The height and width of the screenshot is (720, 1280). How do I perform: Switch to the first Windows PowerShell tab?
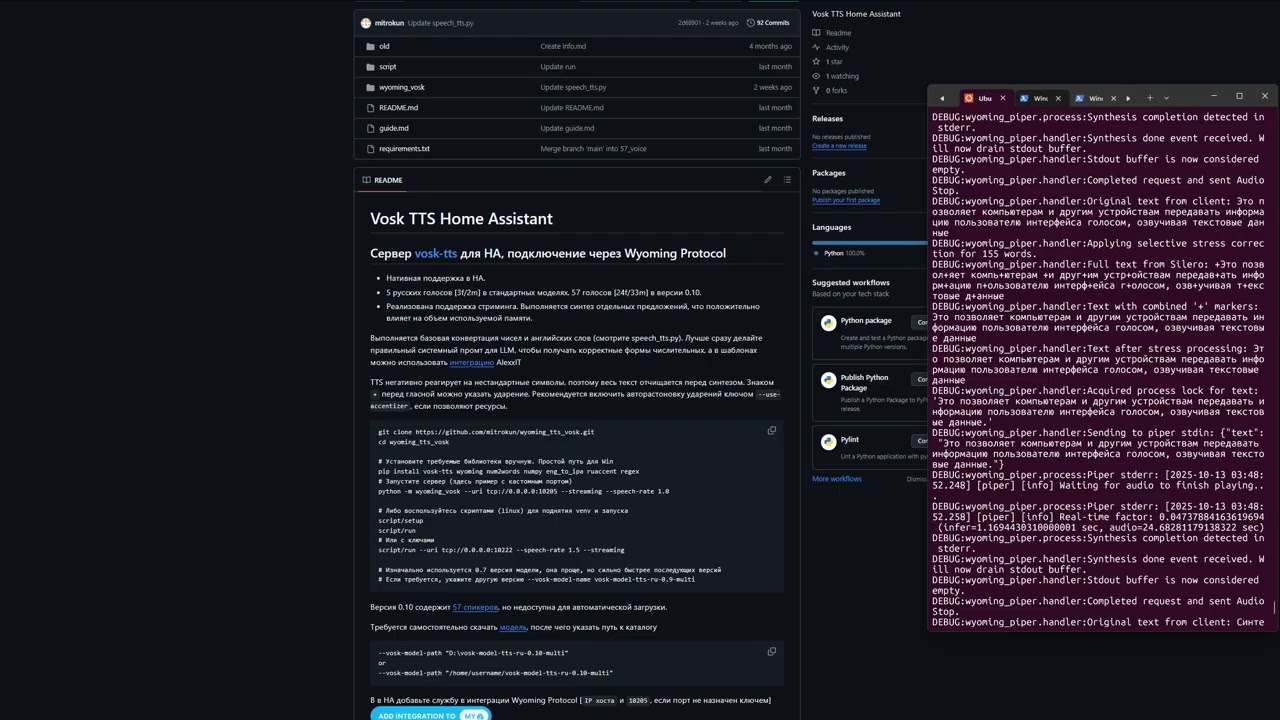pos(1041,98)
